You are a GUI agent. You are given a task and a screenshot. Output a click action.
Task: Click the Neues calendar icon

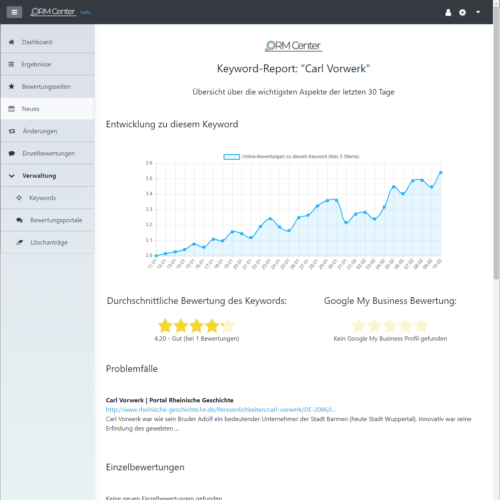tap(11, 109)
